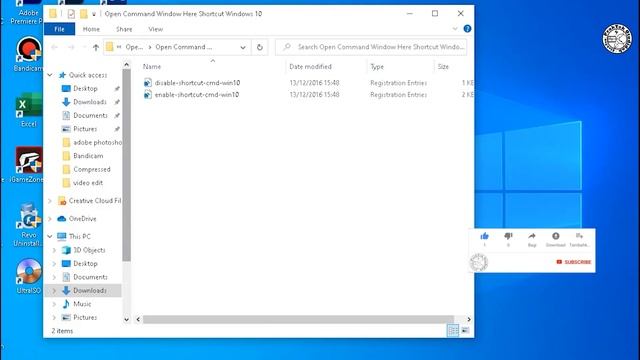Open Downloads under Quick access

tap(89, 102)
